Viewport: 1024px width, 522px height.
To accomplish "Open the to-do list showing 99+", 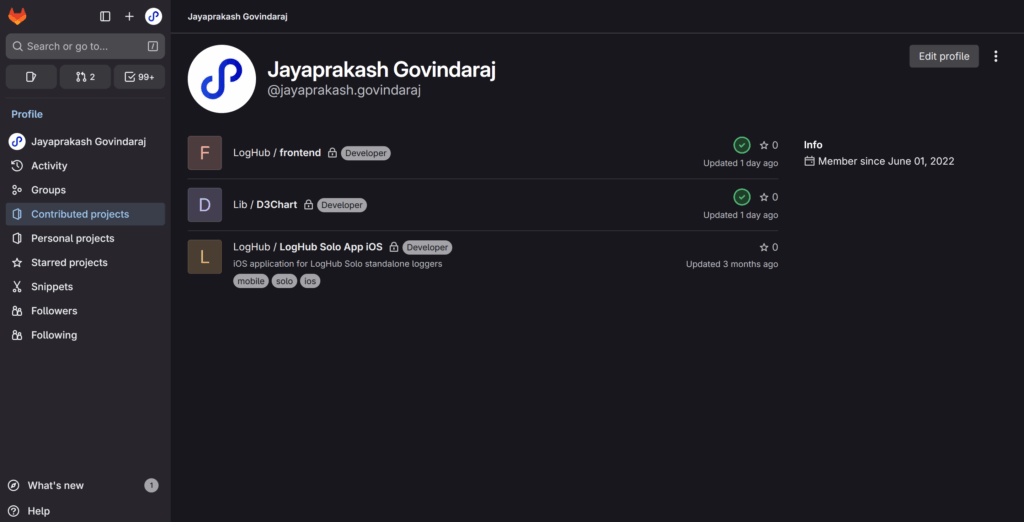I will pyautogui.click(x=139, y=77).
